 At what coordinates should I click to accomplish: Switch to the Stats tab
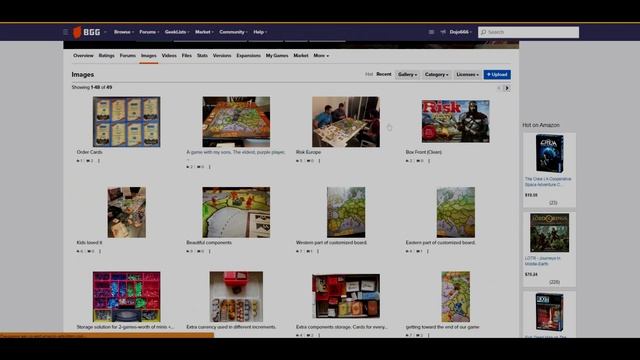(202, 56)
